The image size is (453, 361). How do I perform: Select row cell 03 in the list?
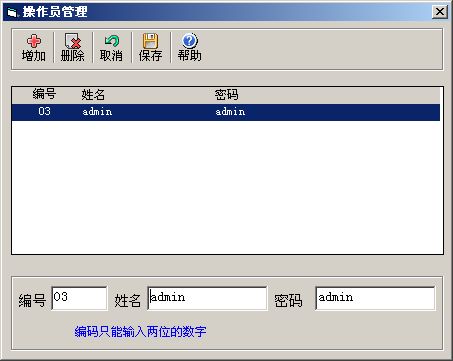44,111
